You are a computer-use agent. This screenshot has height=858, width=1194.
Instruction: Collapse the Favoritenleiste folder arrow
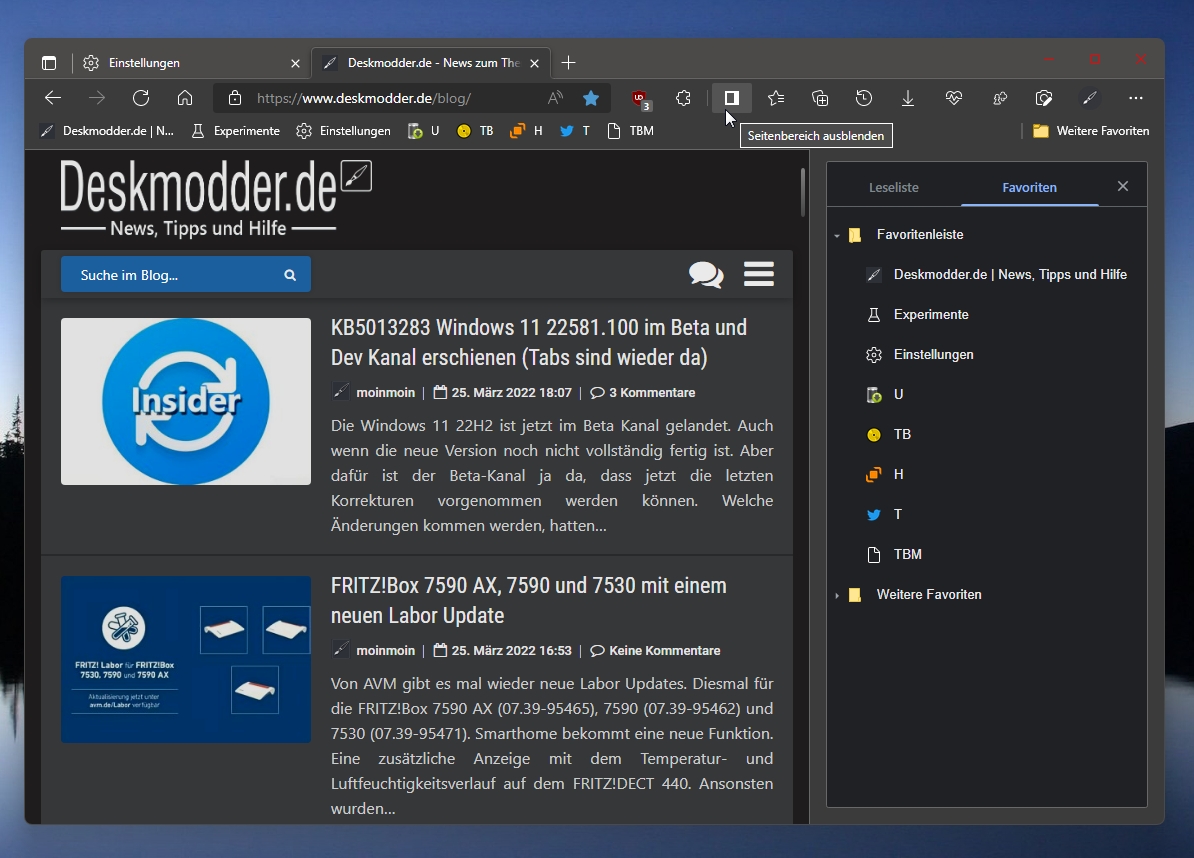tap(837, 235)
